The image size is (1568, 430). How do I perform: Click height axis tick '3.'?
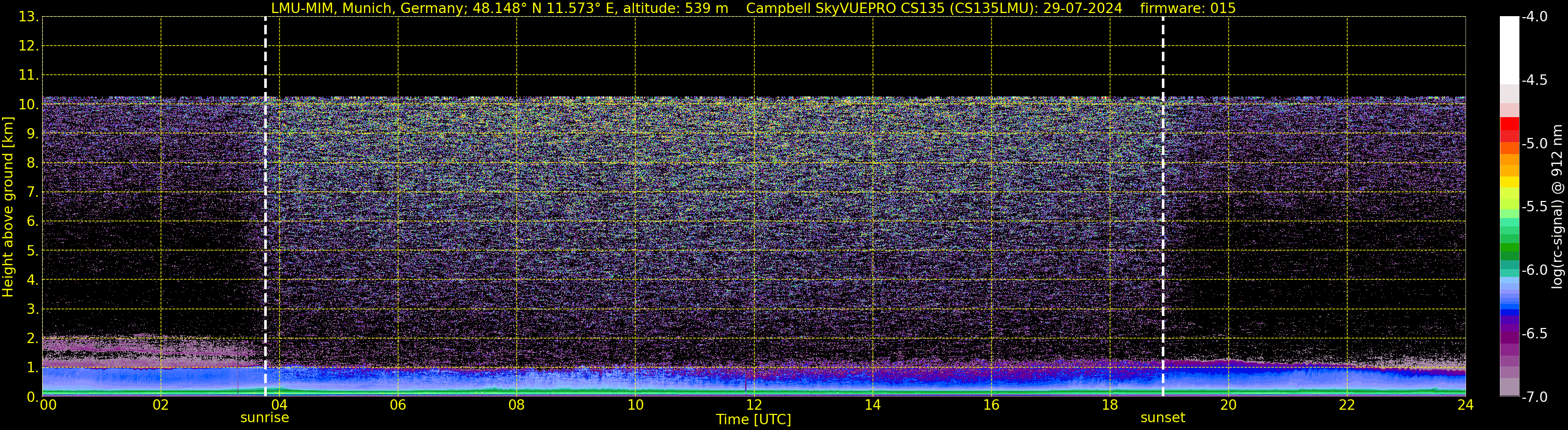pyautogui.click(x=33, y=309)
